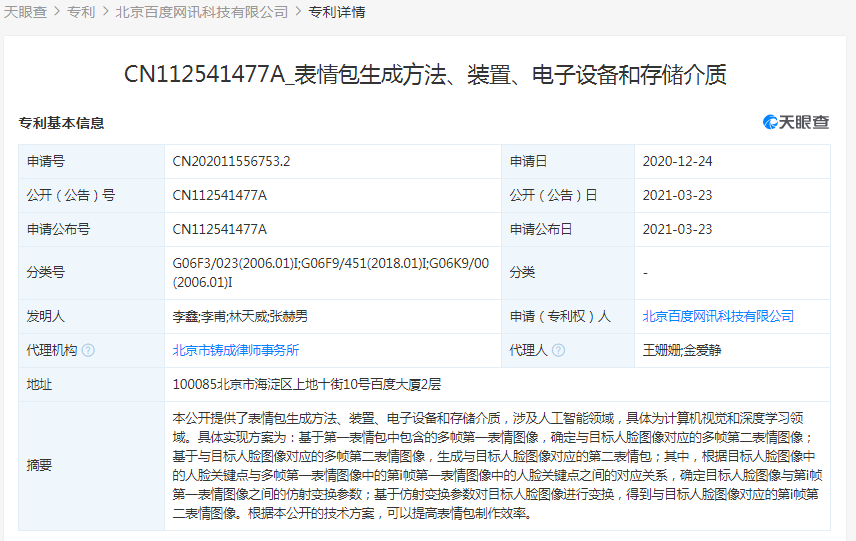This screenshot has height=541, width=856.
Task: Select agents 王姗姗;金爱静
Action: pos(682,350)
